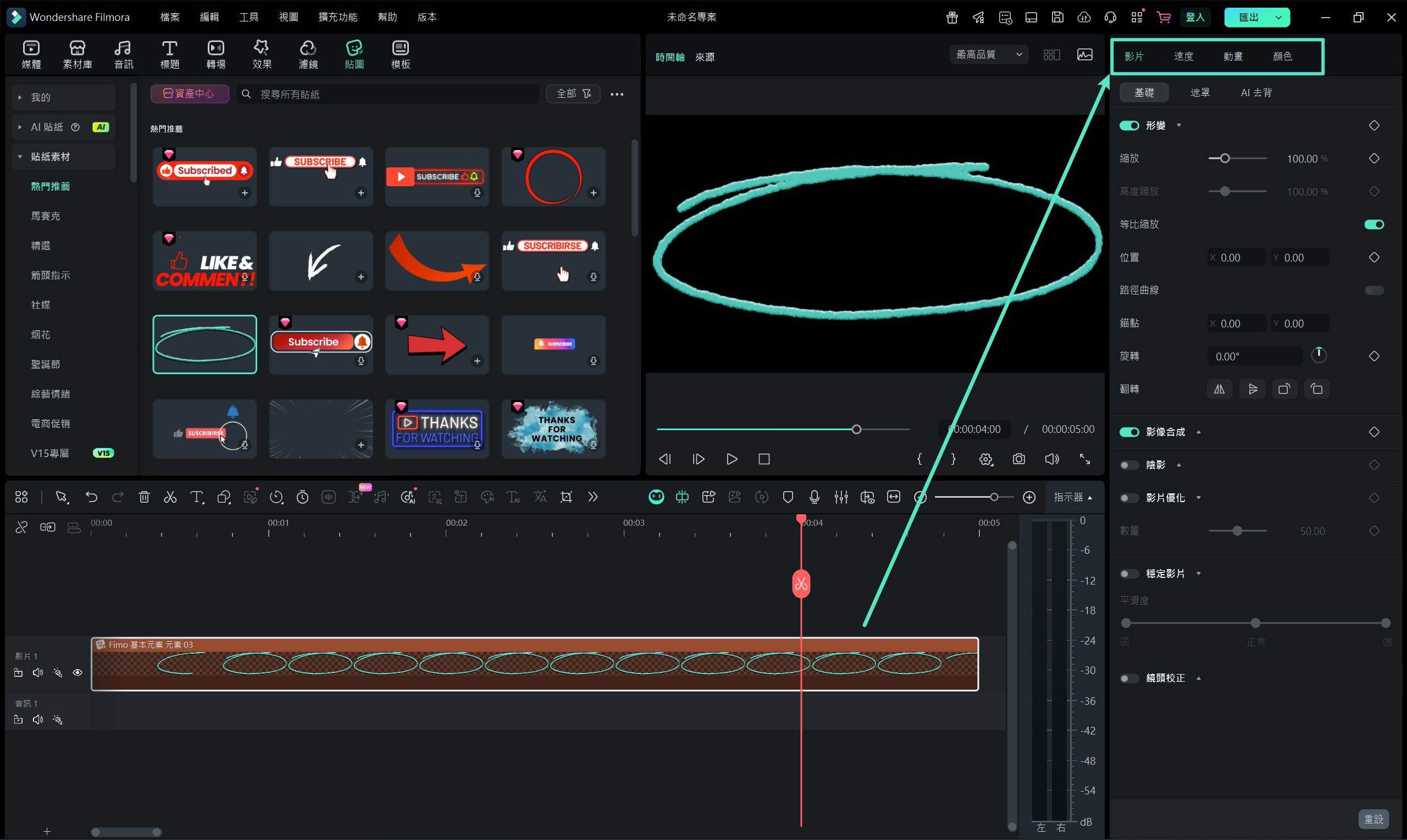
Task: Click the delete trash icon in timeline toolbar
Action: 144,497
